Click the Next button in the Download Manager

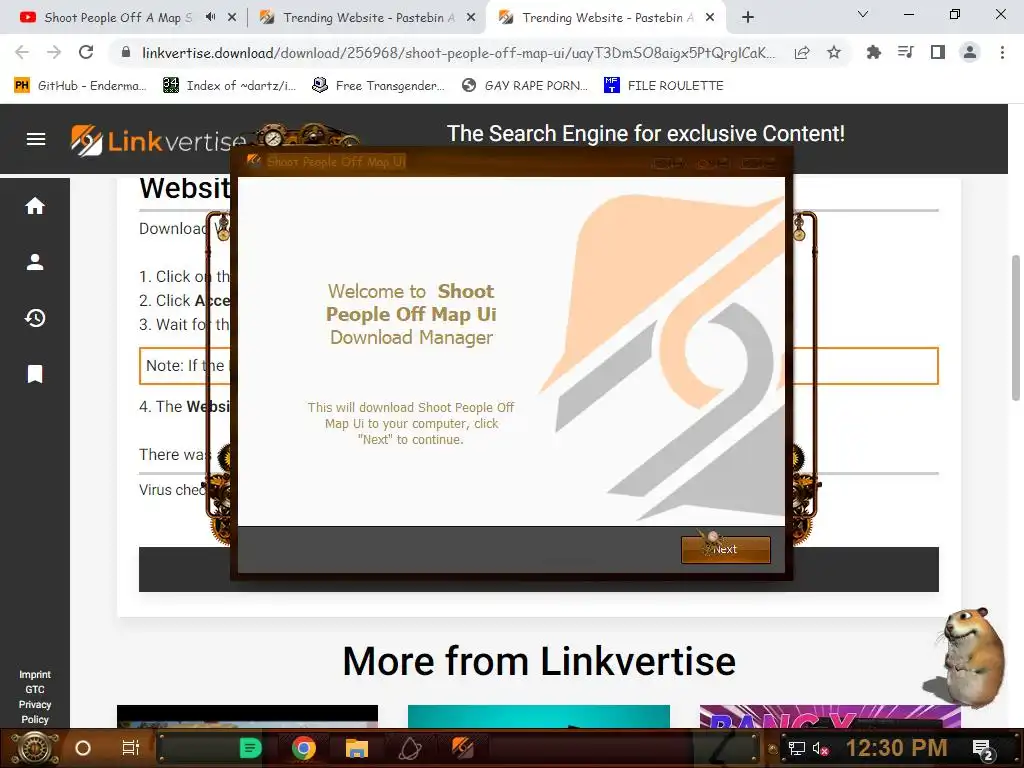click(726, 549)
